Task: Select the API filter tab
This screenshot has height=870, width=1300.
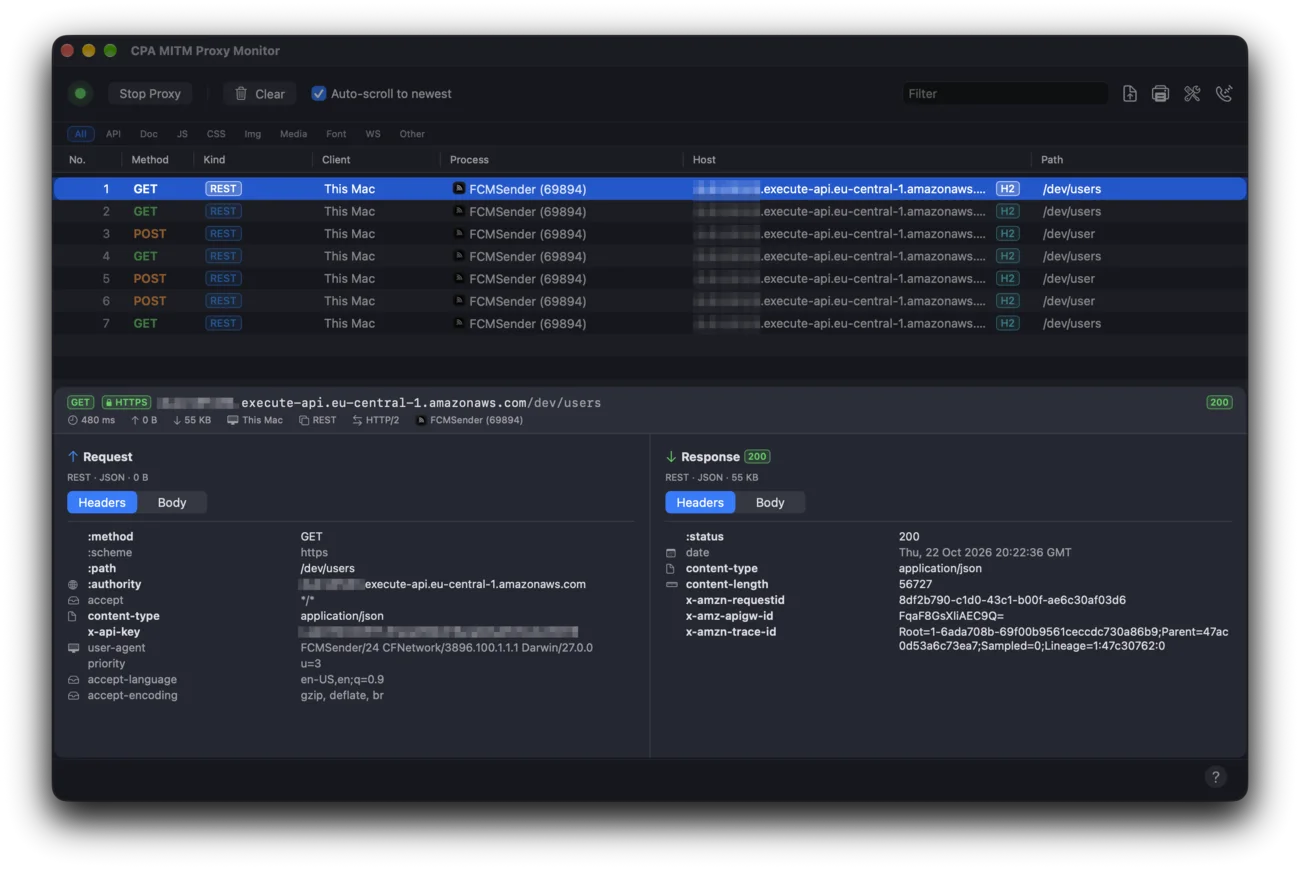Action: 114,134
